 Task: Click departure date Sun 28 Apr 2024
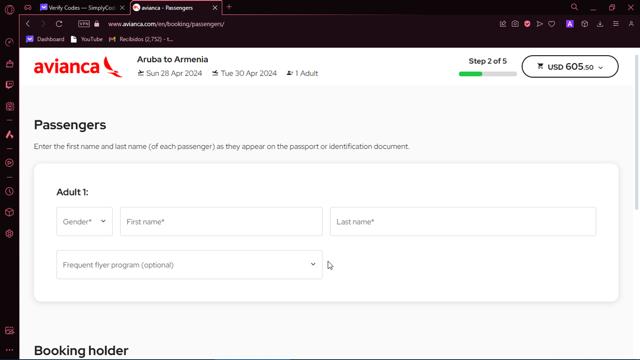click(x=170, y=73)
